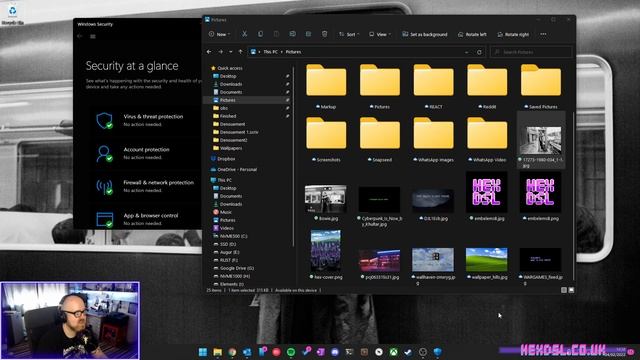Image resolution: width=640 pixels, height=360 pixels.
Task: Click Windows Security hamburger menu icon
Action: click(93, 36)
